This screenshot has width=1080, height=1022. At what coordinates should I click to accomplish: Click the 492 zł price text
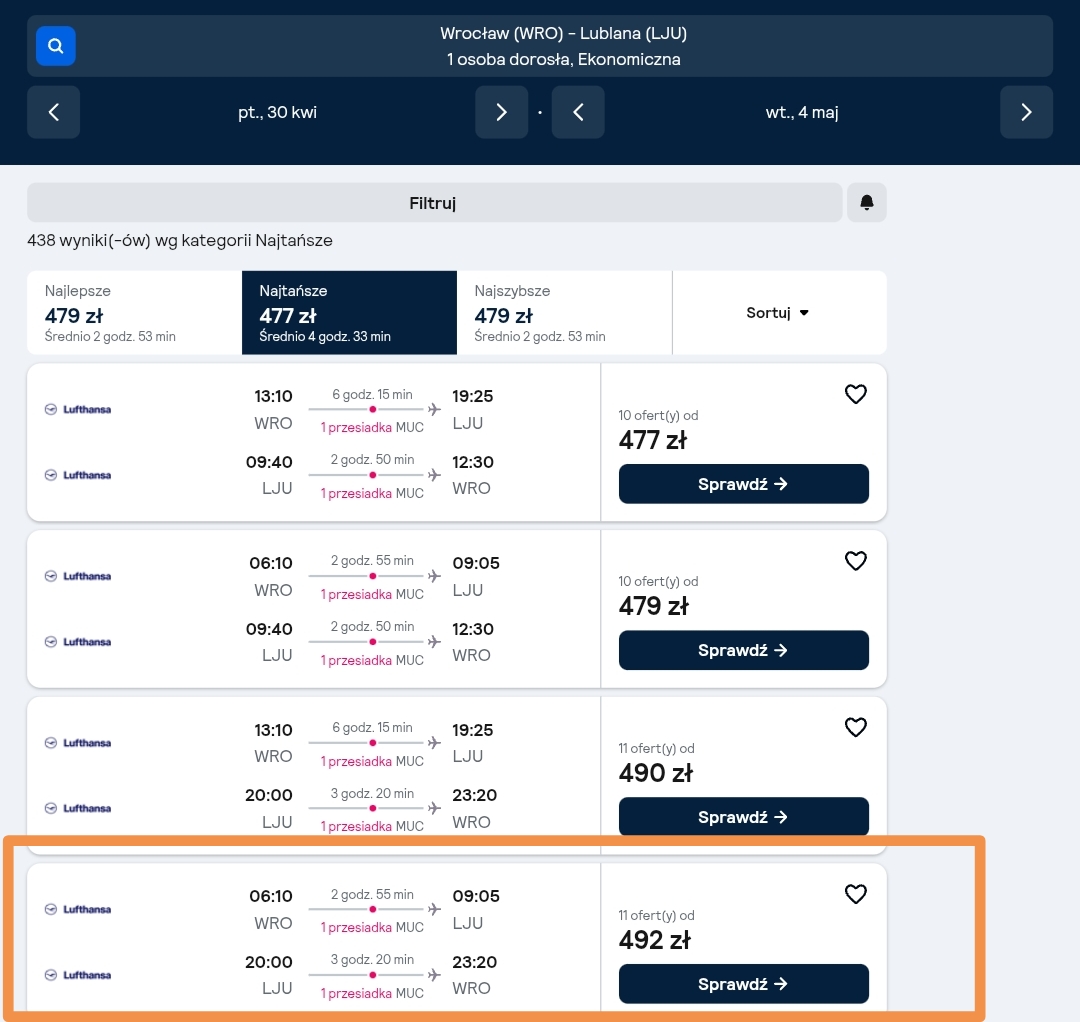(x=654, y=940)
